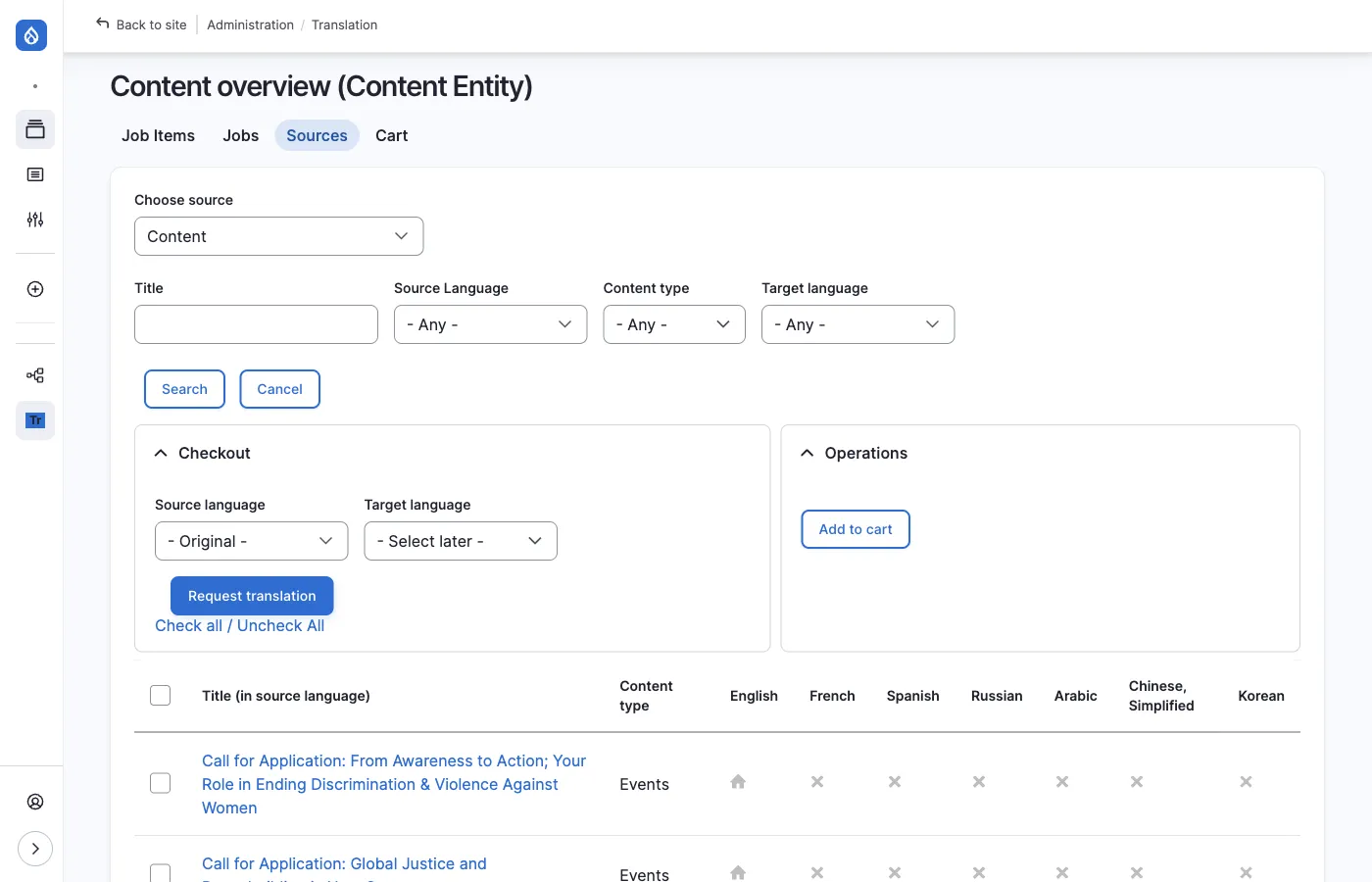Check the 'From Awareness to Action' event row

click(161, 783)
